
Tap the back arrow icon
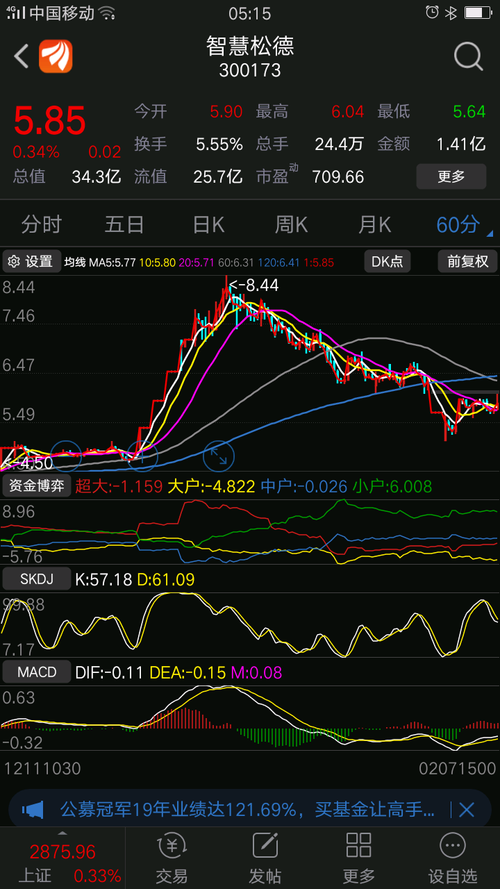22,57
